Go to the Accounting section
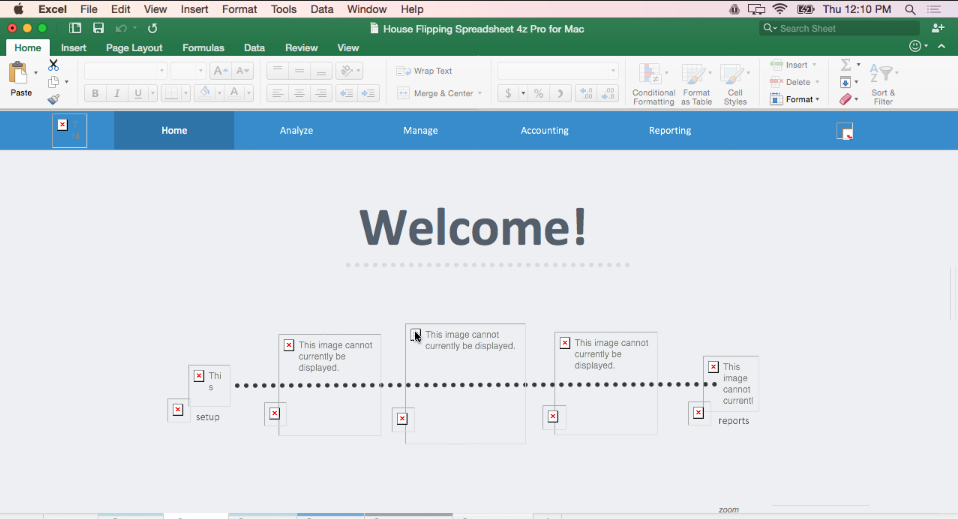958x519 pixels. click(544, 130)
